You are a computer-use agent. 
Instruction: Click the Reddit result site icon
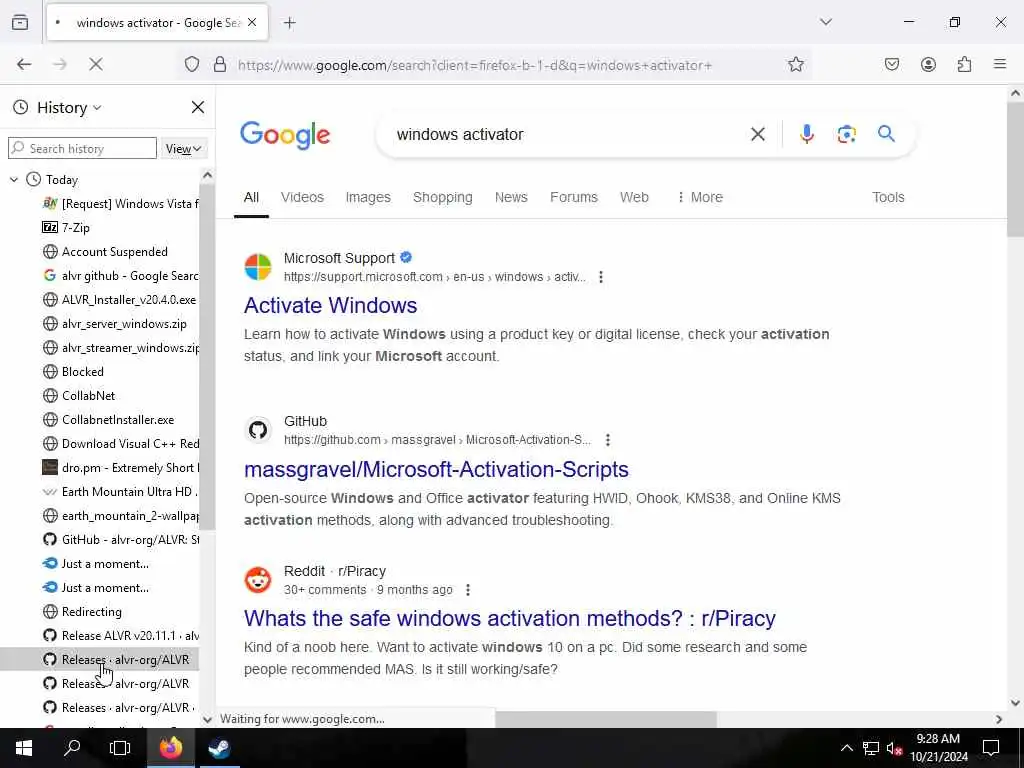pos(258,580)
